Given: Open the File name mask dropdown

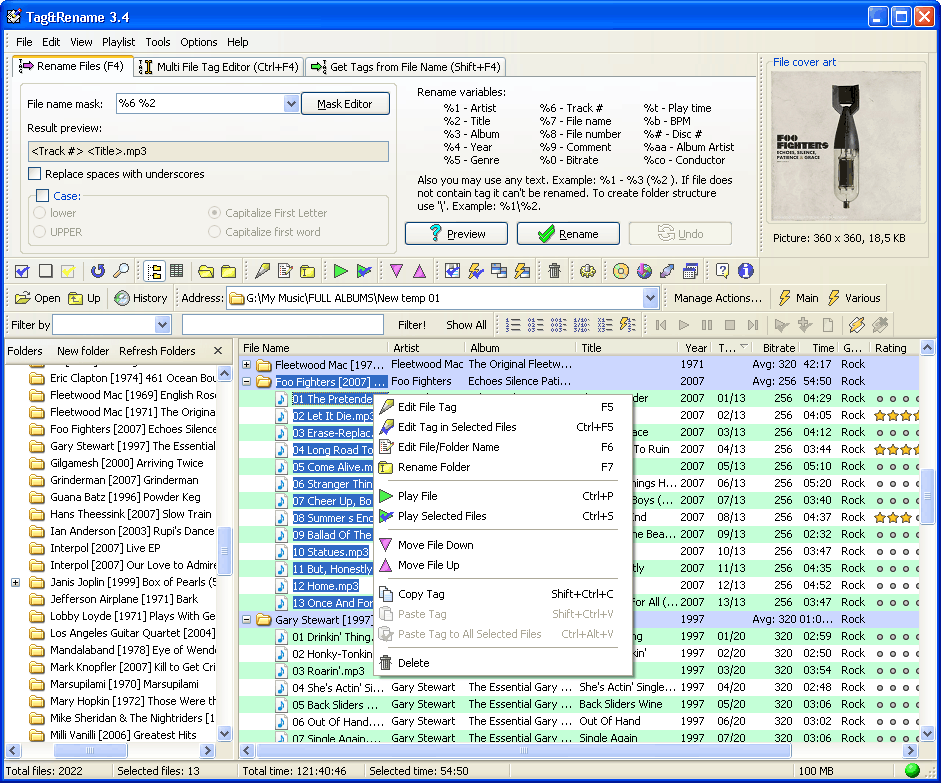Looking at the screenshot, I should click(292, 103).
